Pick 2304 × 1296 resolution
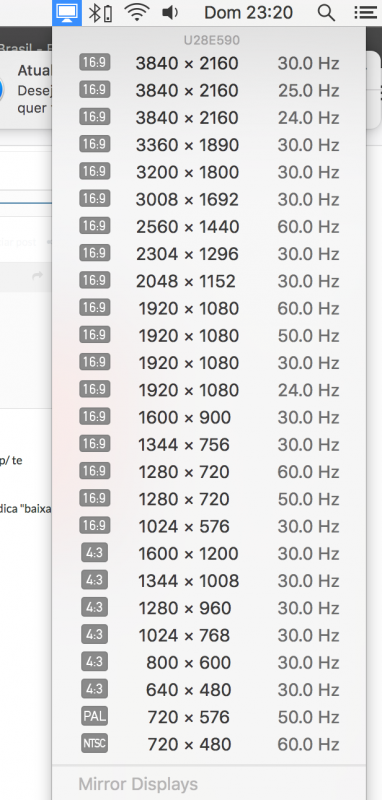This screenshot has width=382, height=800. point(209,254)
